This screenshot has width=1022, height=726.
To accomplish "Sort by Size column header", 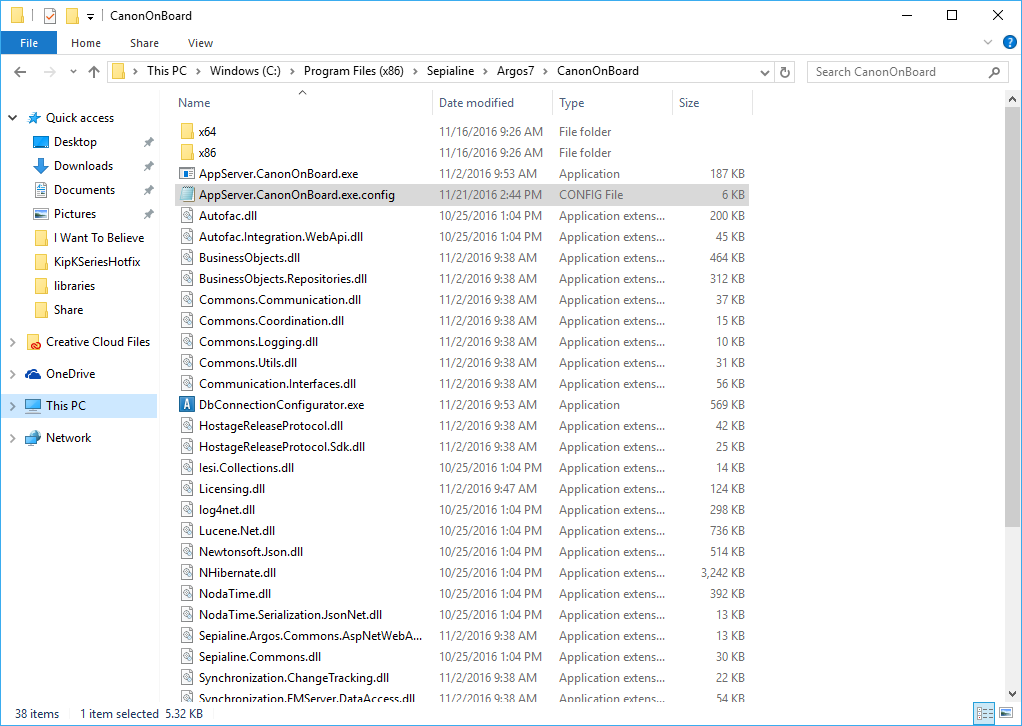I will click(x=689, y=103).
